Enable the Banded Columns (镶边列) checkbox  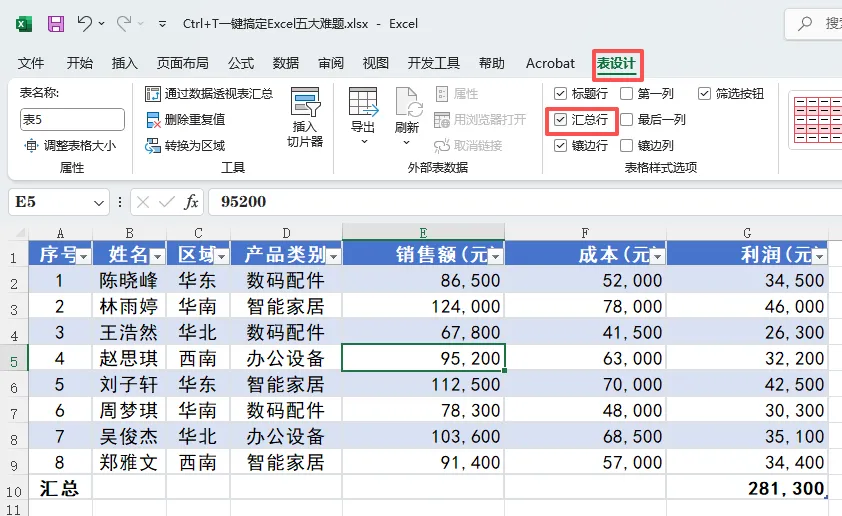tap(626, 146)
